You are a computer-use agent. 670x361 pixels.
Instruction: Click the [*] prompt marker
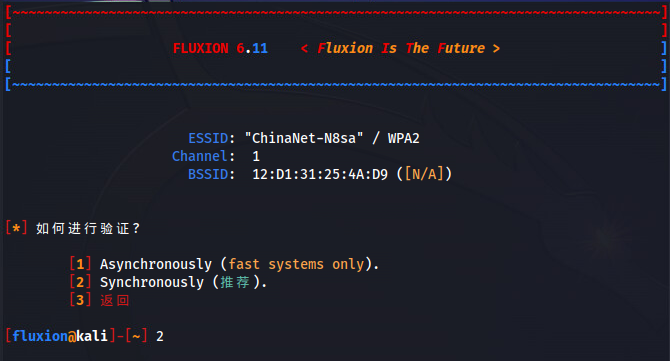(x=17, y=228)
